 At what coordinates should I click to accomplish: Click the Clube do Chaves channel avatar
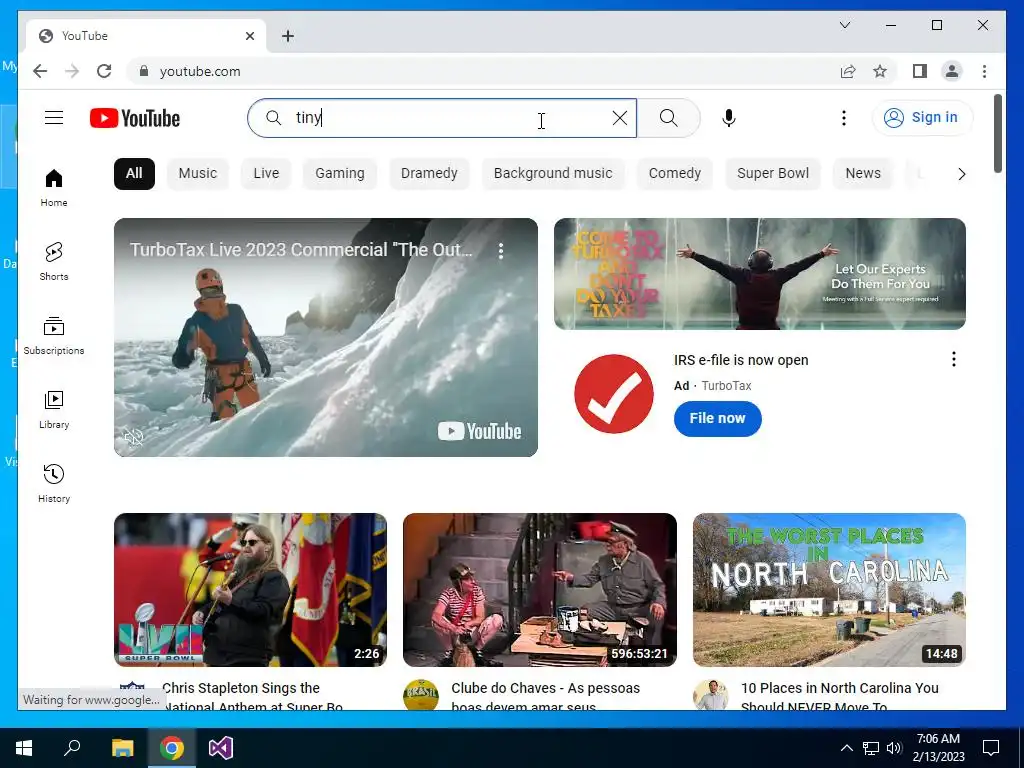click(421, 696)
